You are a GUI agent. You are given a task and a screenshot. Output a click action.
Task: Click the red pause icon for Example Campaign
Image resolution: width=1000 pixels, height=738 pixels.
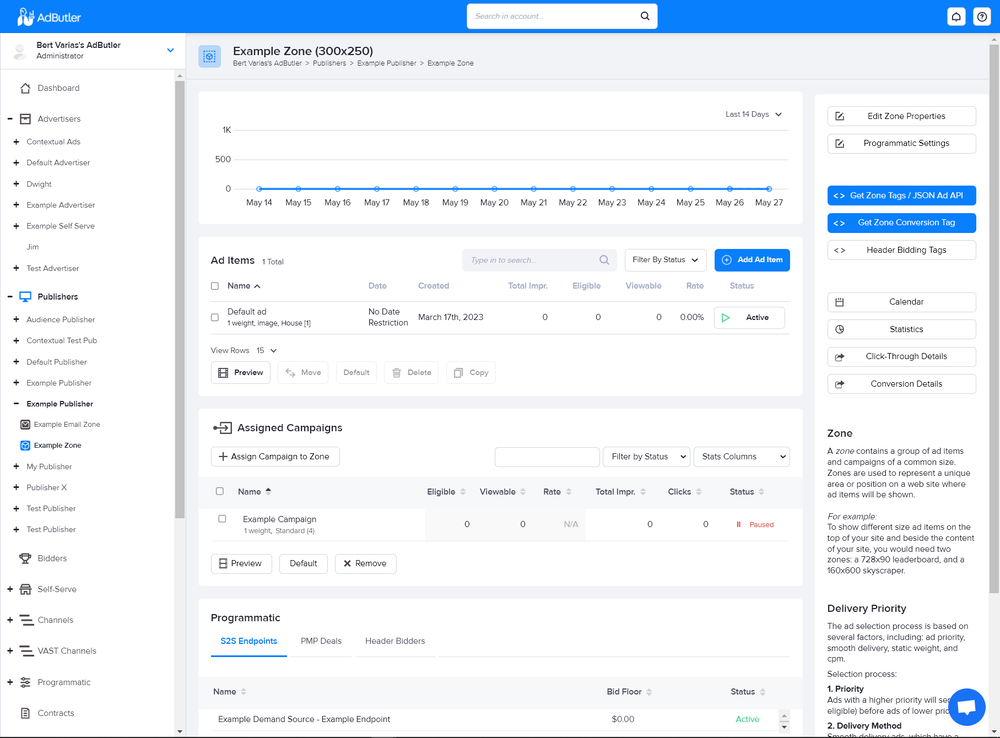[739, 524]
